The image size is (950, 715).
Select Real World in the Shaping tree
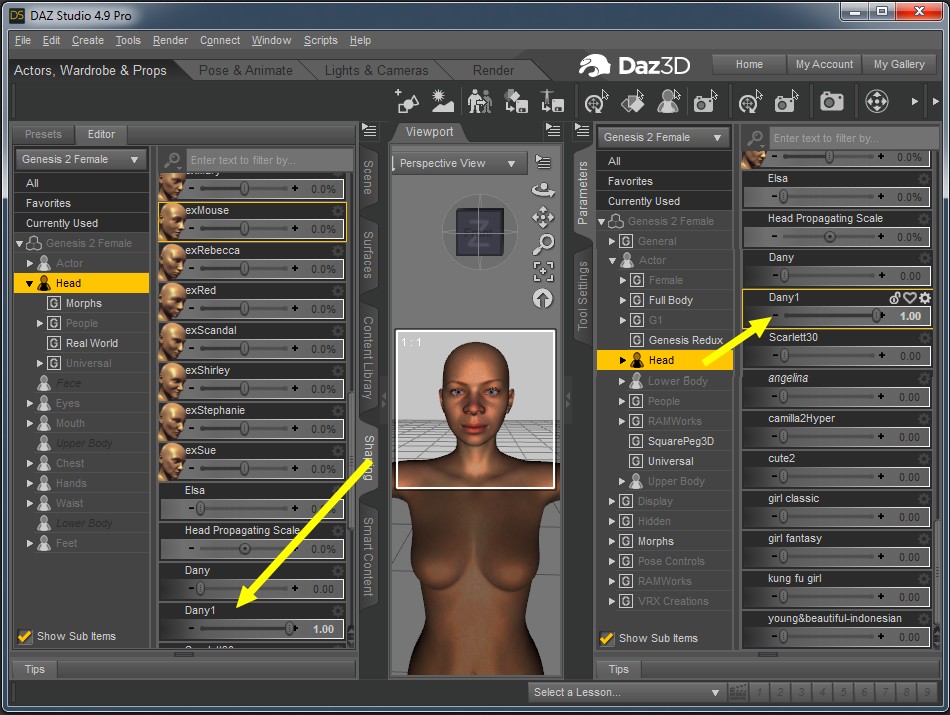tap(91, 343)
